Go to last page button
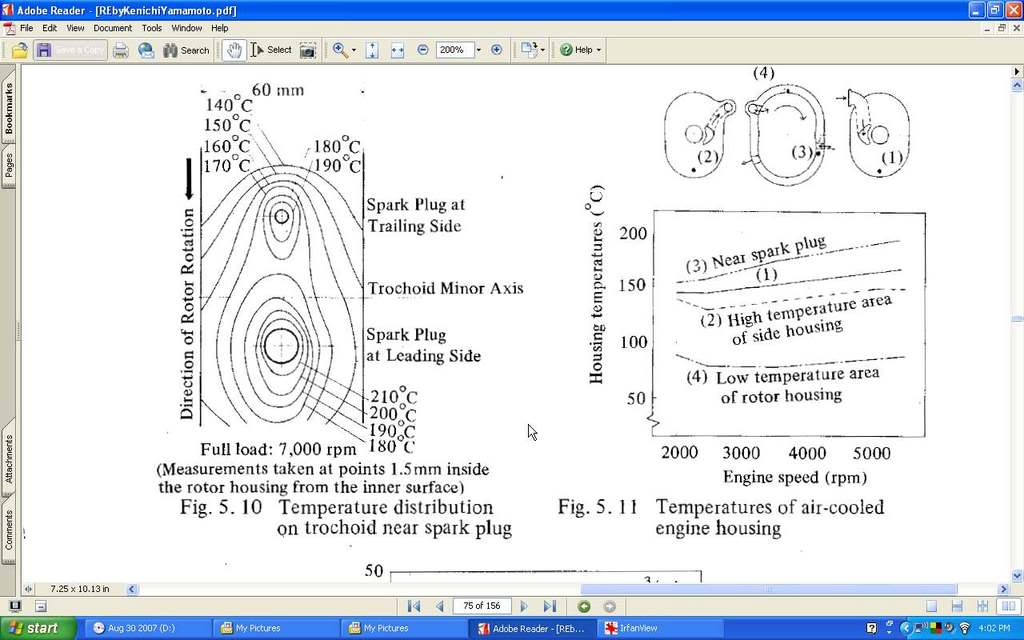Viewport: 1024px width, 640px height. point(550,607)
